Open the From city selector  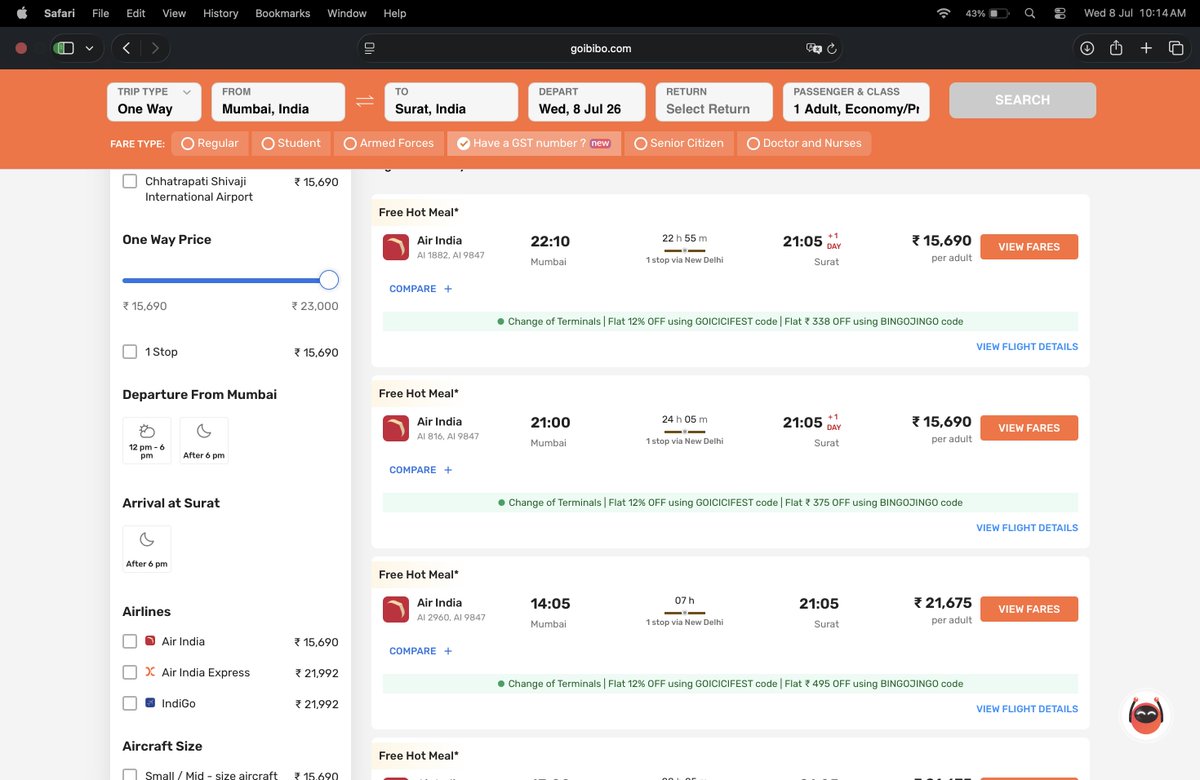278,101
